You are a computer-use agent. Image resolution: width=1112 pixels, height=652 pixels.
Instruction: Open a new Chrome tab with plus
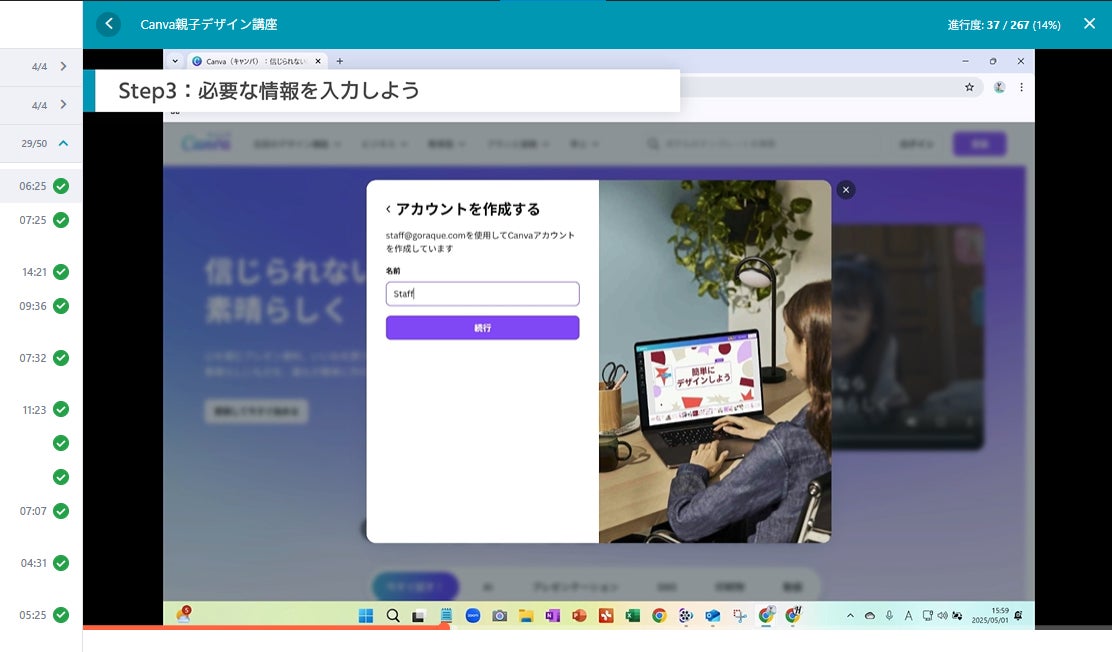pyautogui.click(x=339, y=61)
